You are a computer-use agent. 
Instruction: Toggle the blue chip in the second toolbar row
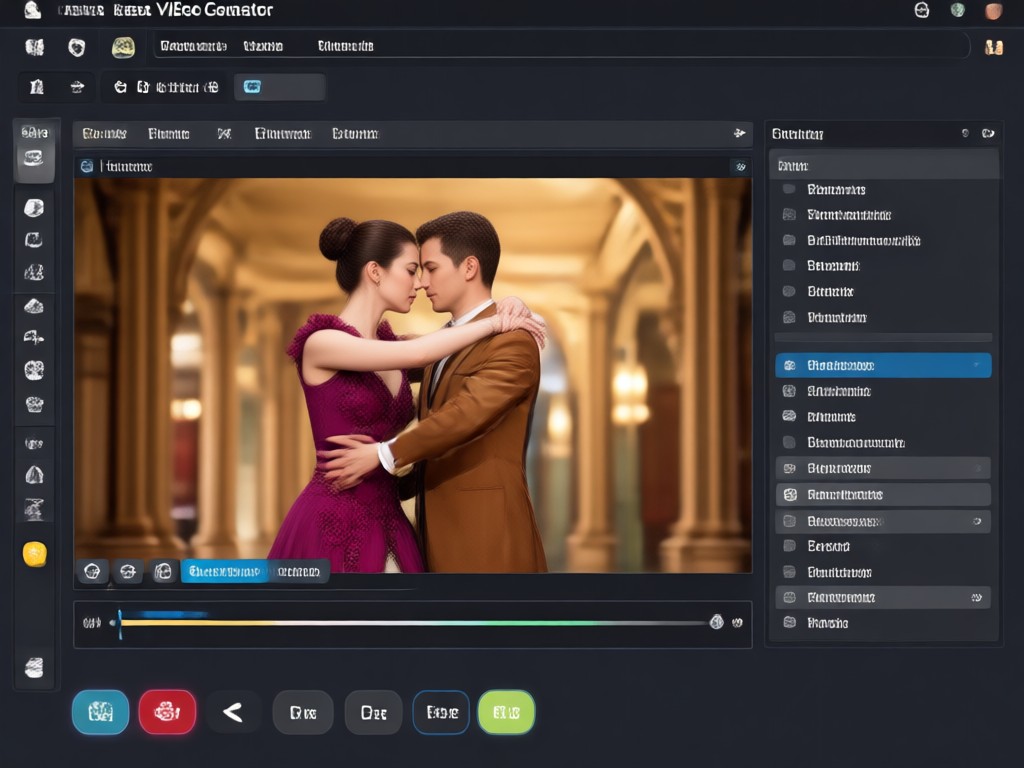pos(252,87)
